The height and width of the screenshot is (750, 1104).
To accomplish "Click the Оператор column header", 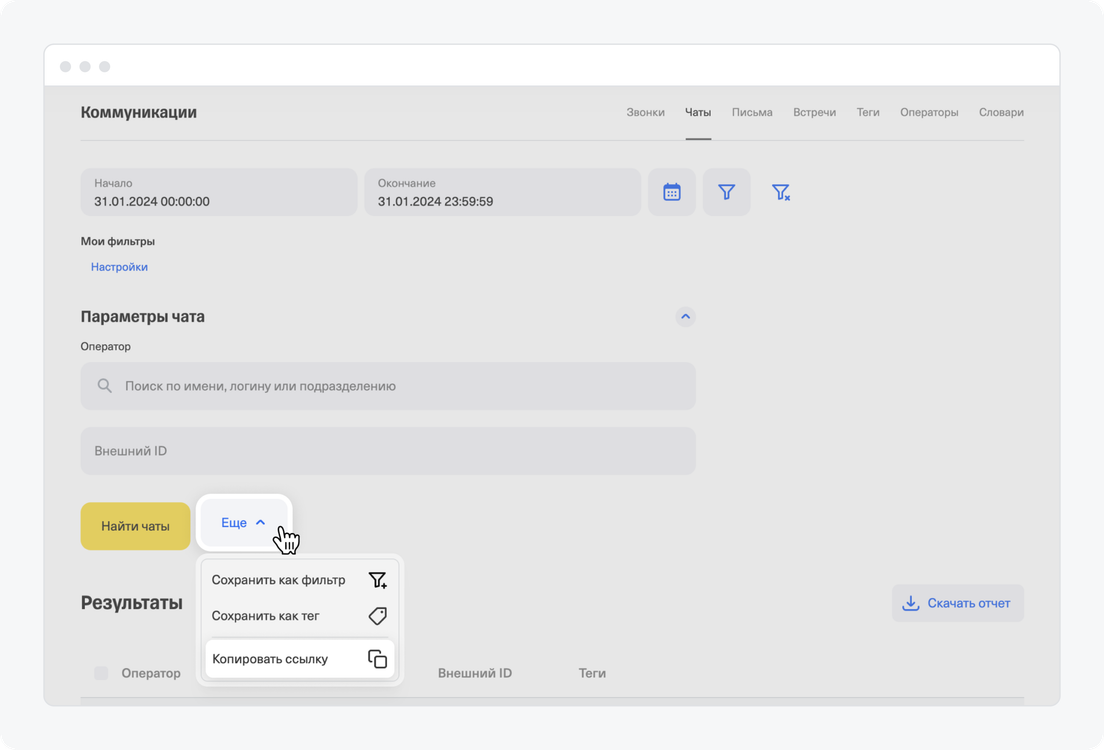I will tap(151, 673).
